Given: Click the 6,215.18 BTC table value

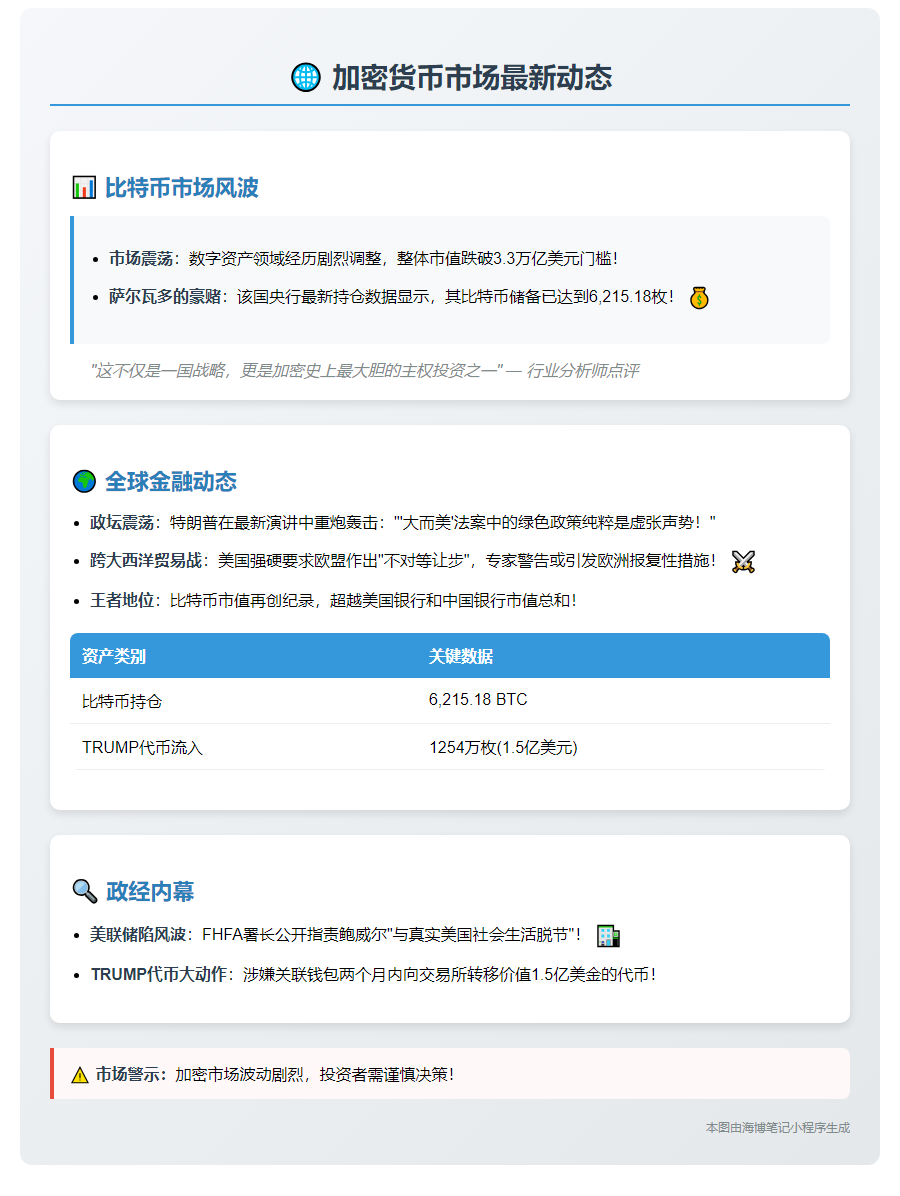Looking at the screenshot, I should click(478, 700).
